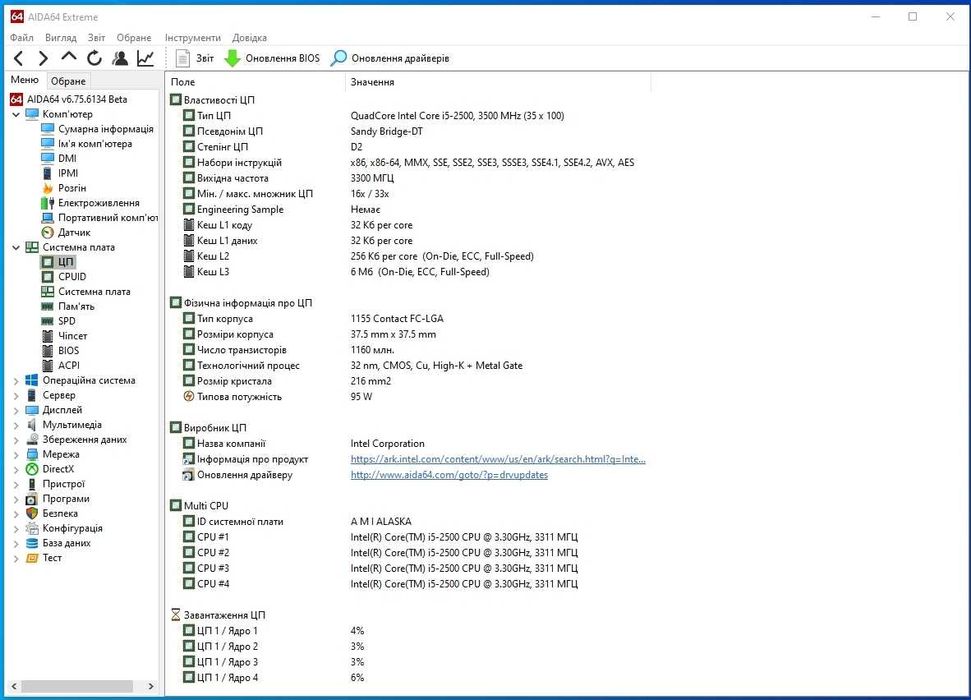This screenshot has width=971, height=700.
Task: Start Оновлення BIOS update
Action: coord(272,58)
